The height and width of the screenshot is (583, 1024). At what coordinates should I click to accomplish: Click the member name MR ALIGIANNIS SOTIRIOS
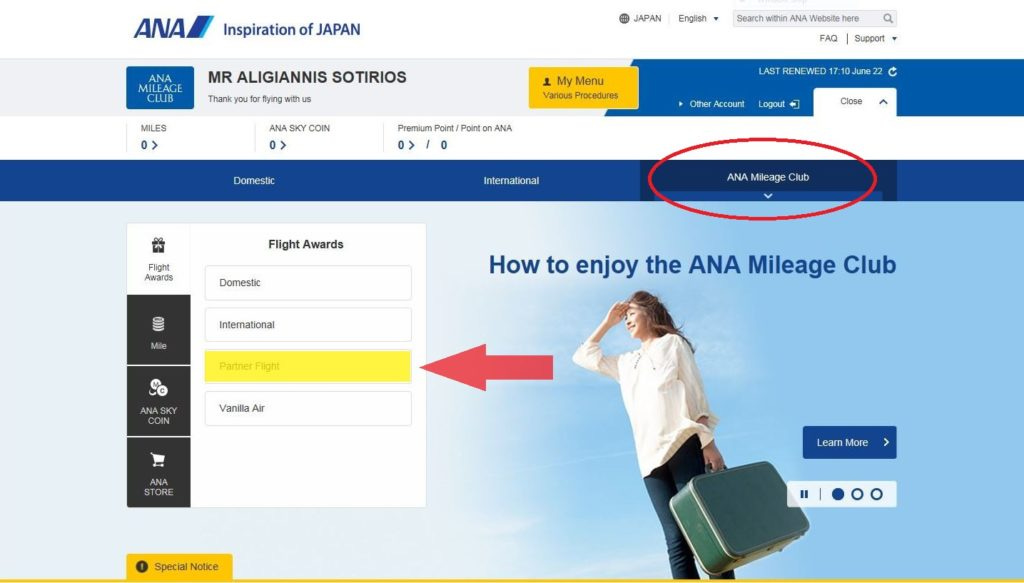point(307,77)
